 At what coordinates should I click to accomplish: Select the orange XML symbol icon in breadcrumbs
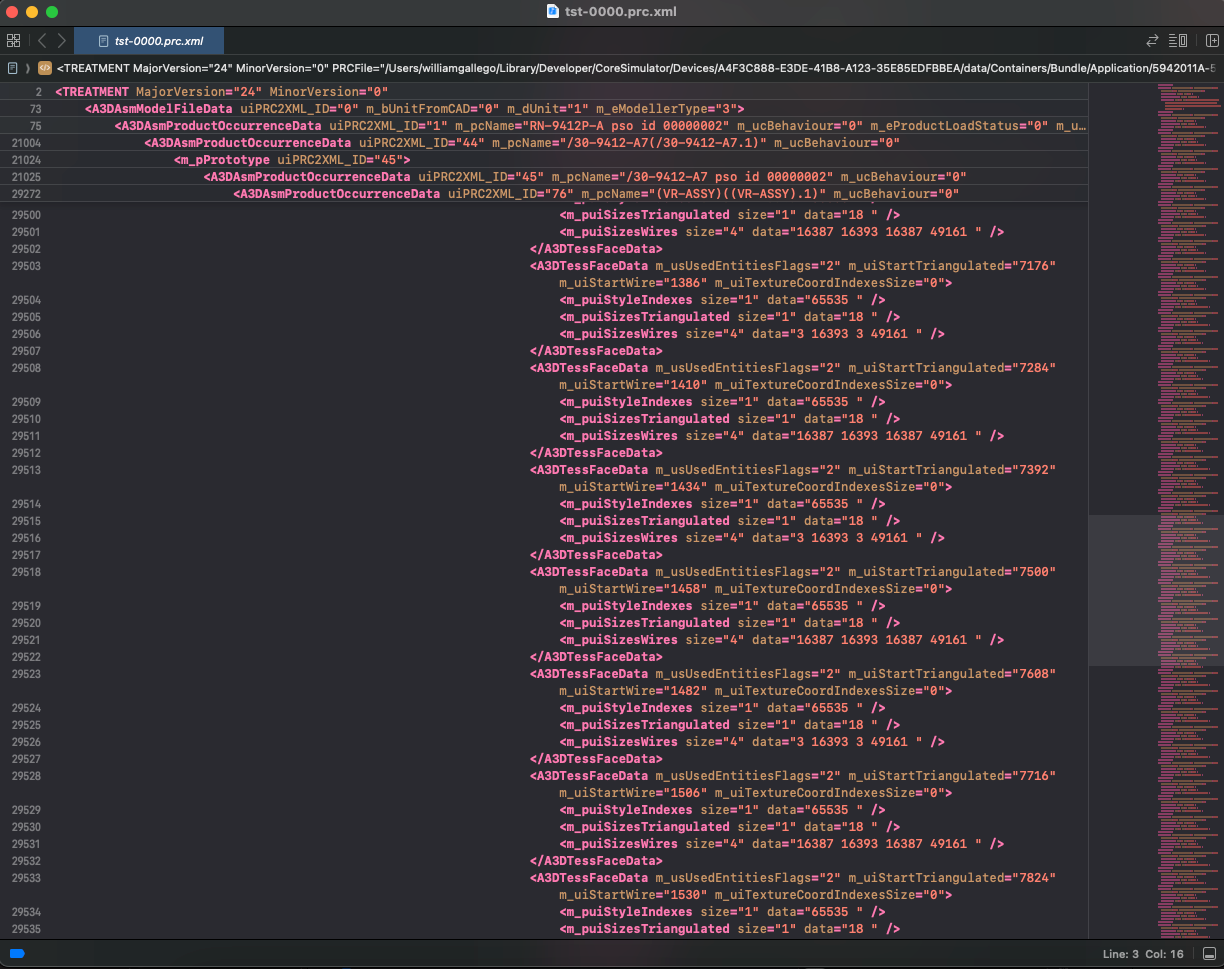pyautogui.click(x=44, y=67)
